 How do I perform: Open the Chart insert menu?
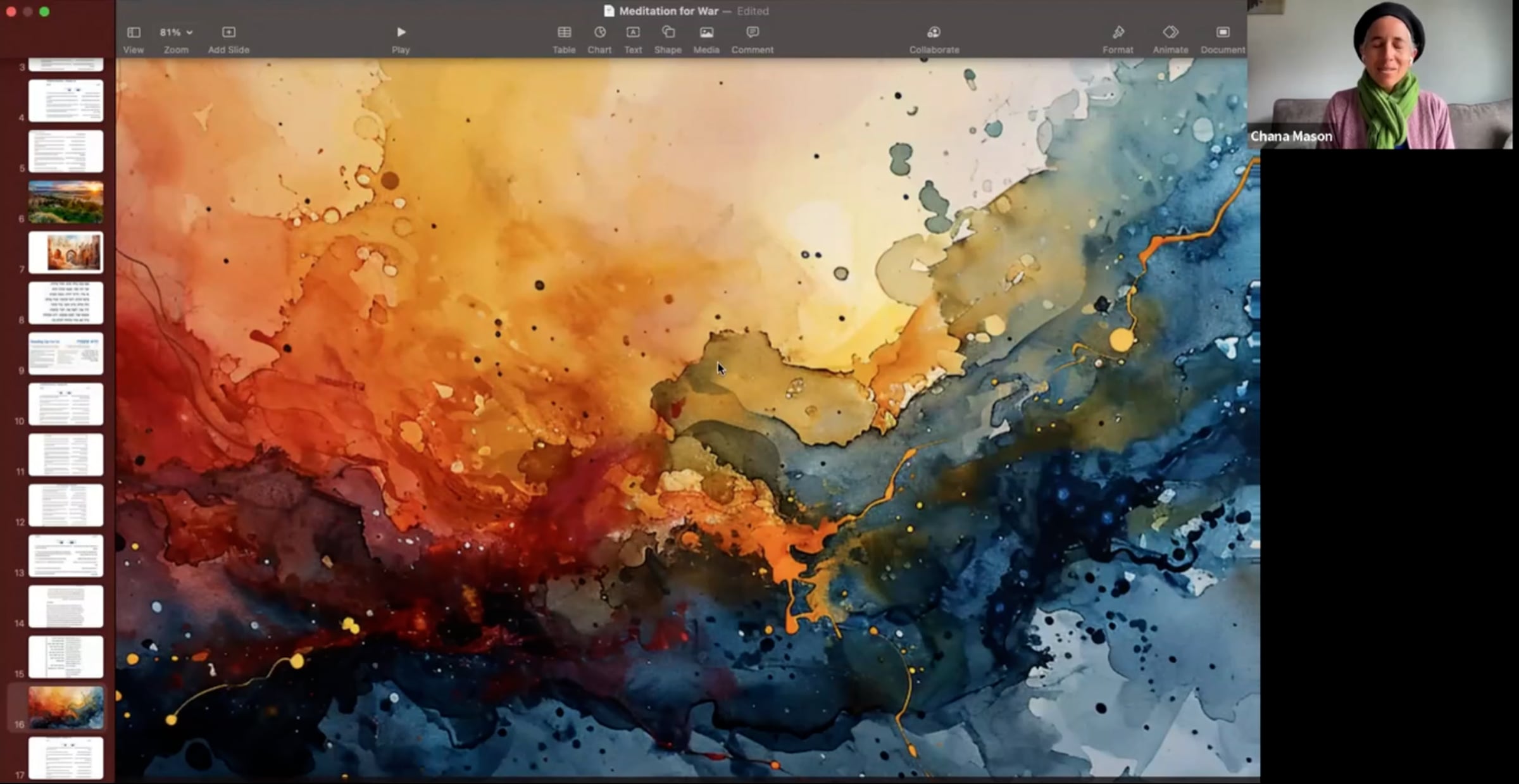tap(599, 32)
